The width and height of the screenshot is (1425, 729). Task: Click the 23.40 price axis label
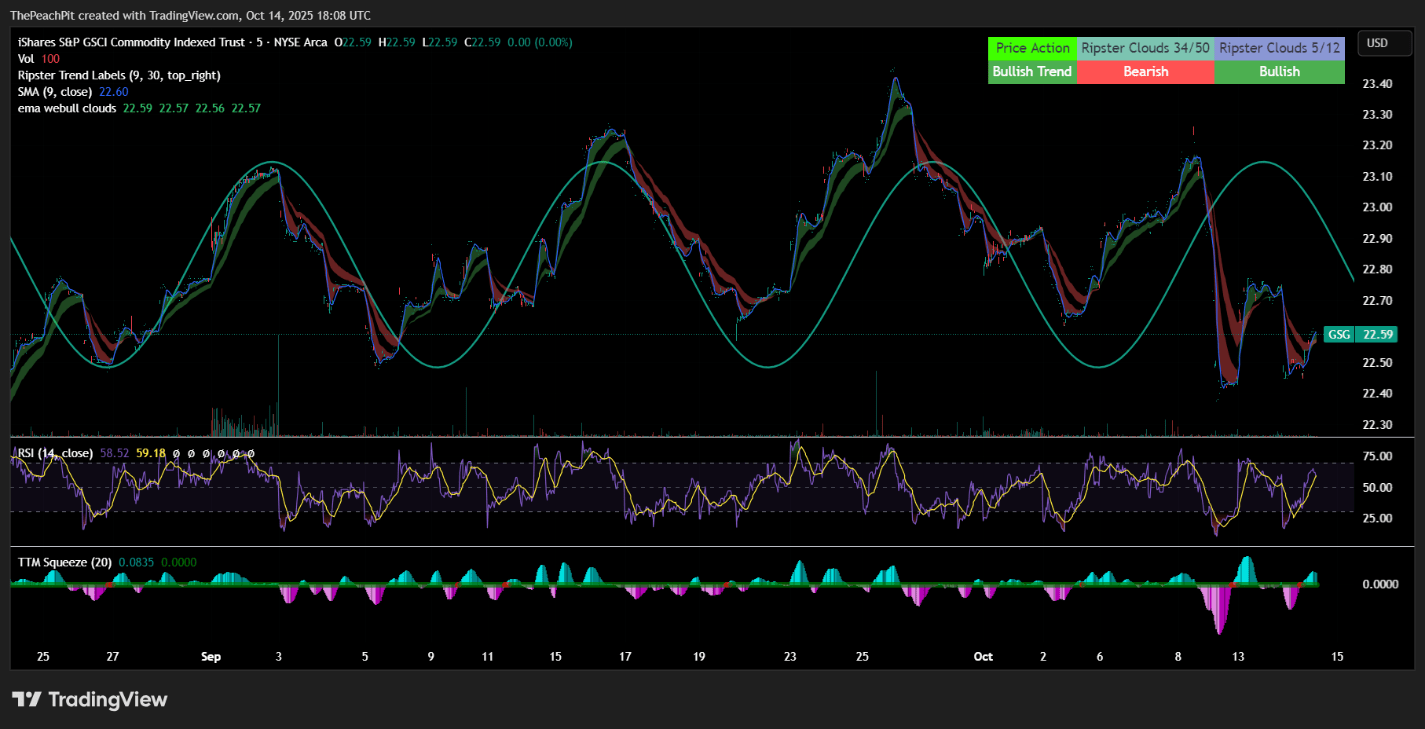pyautogui.click(x=1377, y=84)
